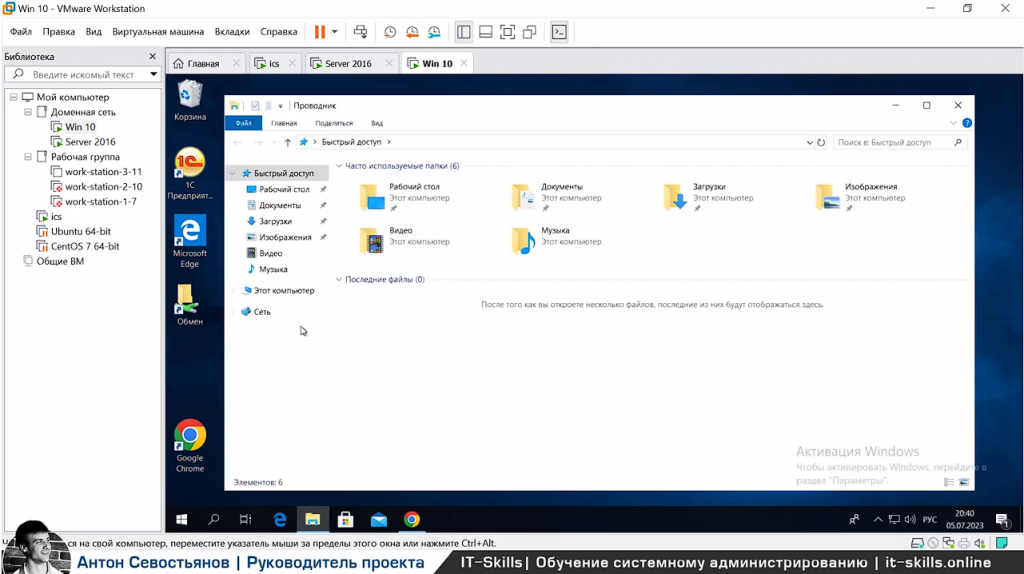Click the revert to snapshot icon
The height and width of the screenshot is (574, 1024).
click(412, 32)
